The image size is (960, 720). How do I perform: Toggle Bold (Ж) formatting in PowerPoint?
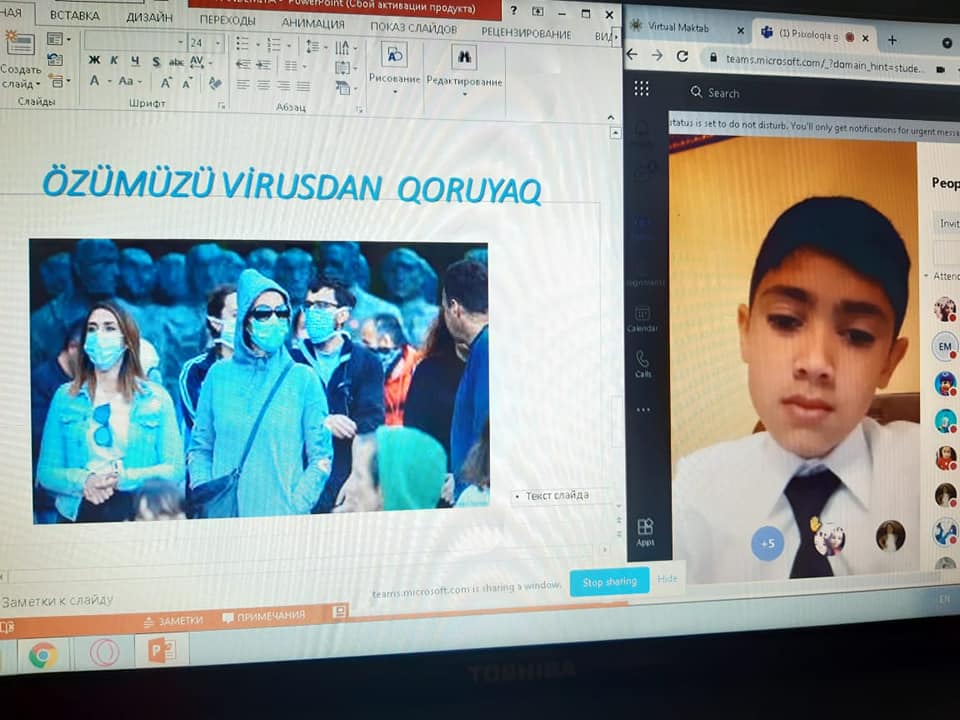(x=94, y=60)
